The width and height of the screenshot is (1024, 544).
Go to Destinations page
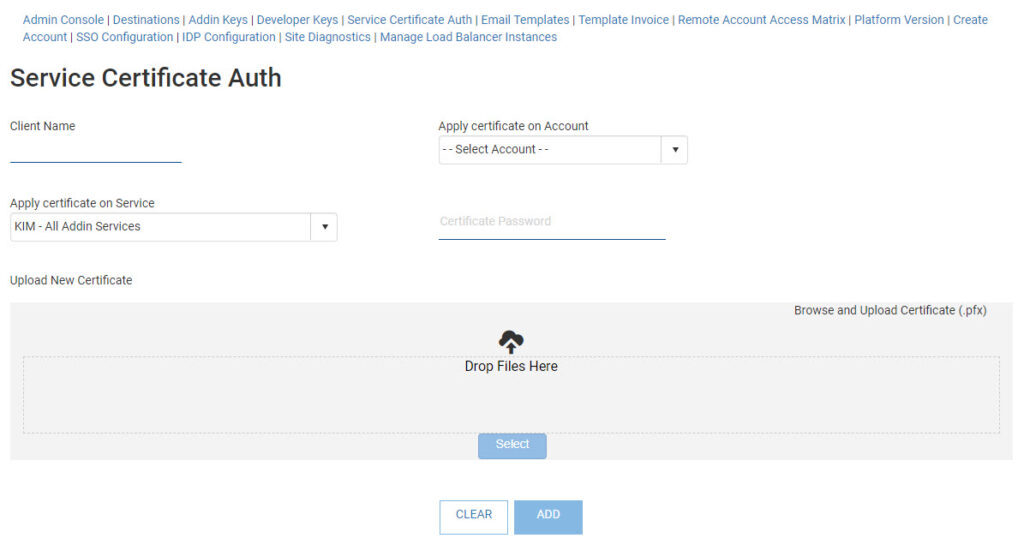(x=146, y=20)
